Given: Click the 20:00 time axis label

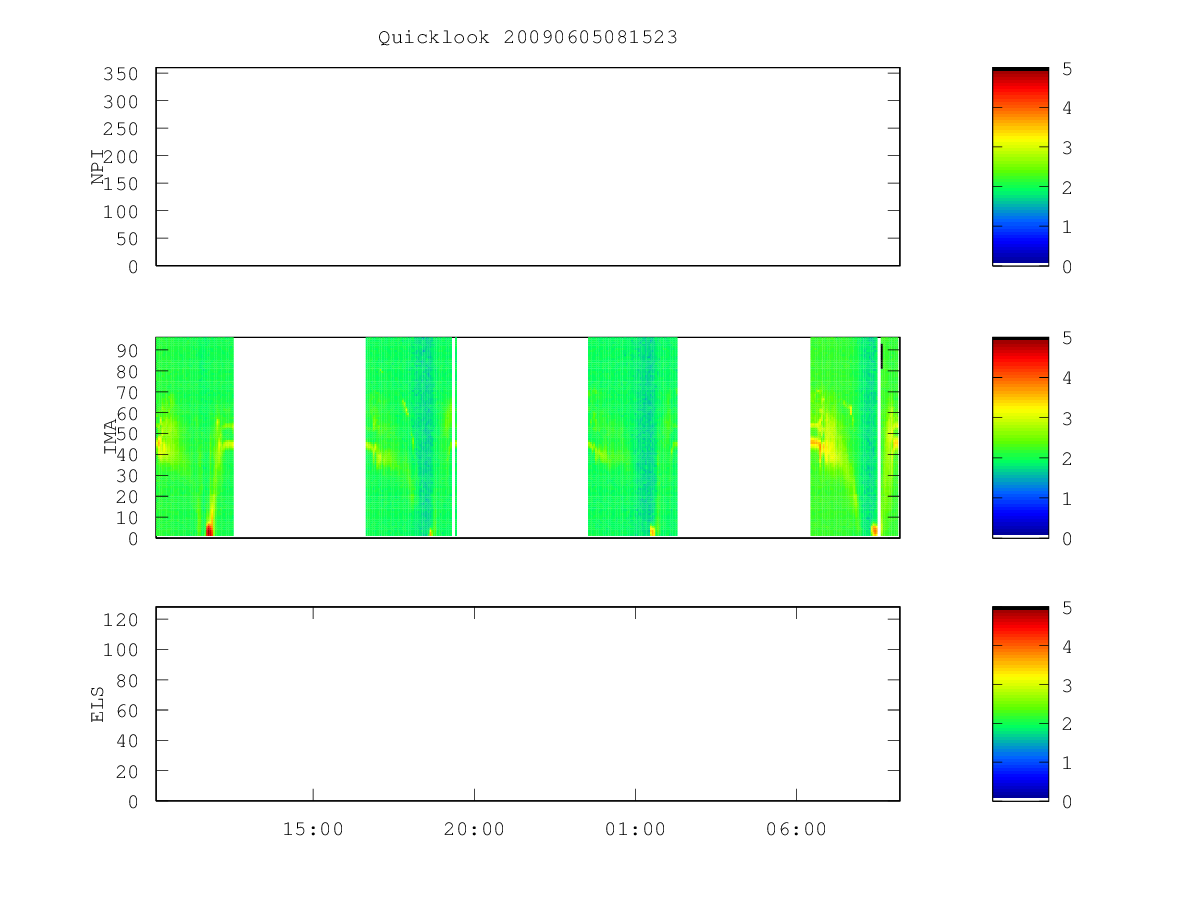Looking at the screenshot, I should pyautogui.click(x=474, y=829).
